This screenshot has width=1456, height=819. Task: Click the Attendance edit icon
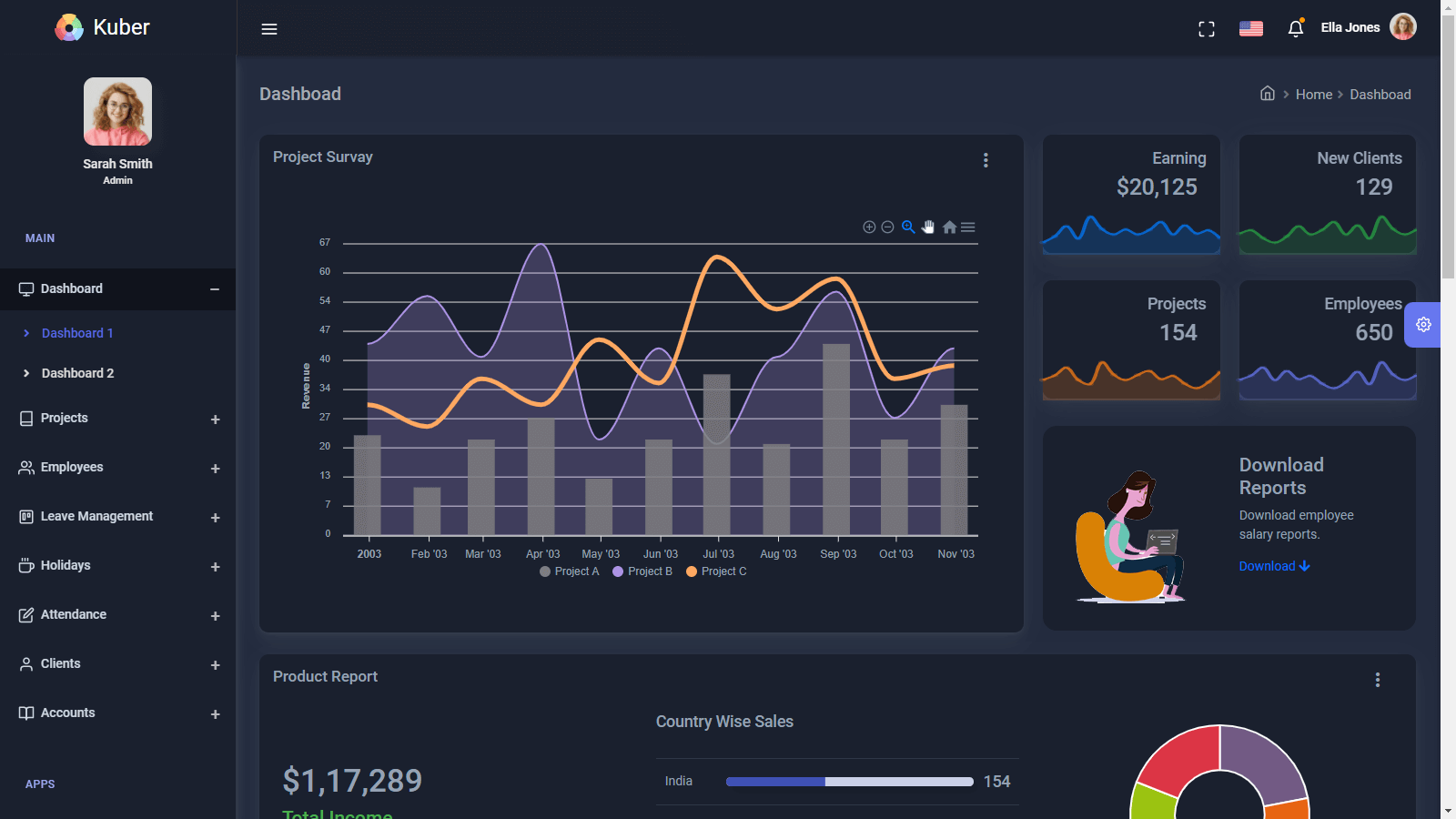[26, 615]
